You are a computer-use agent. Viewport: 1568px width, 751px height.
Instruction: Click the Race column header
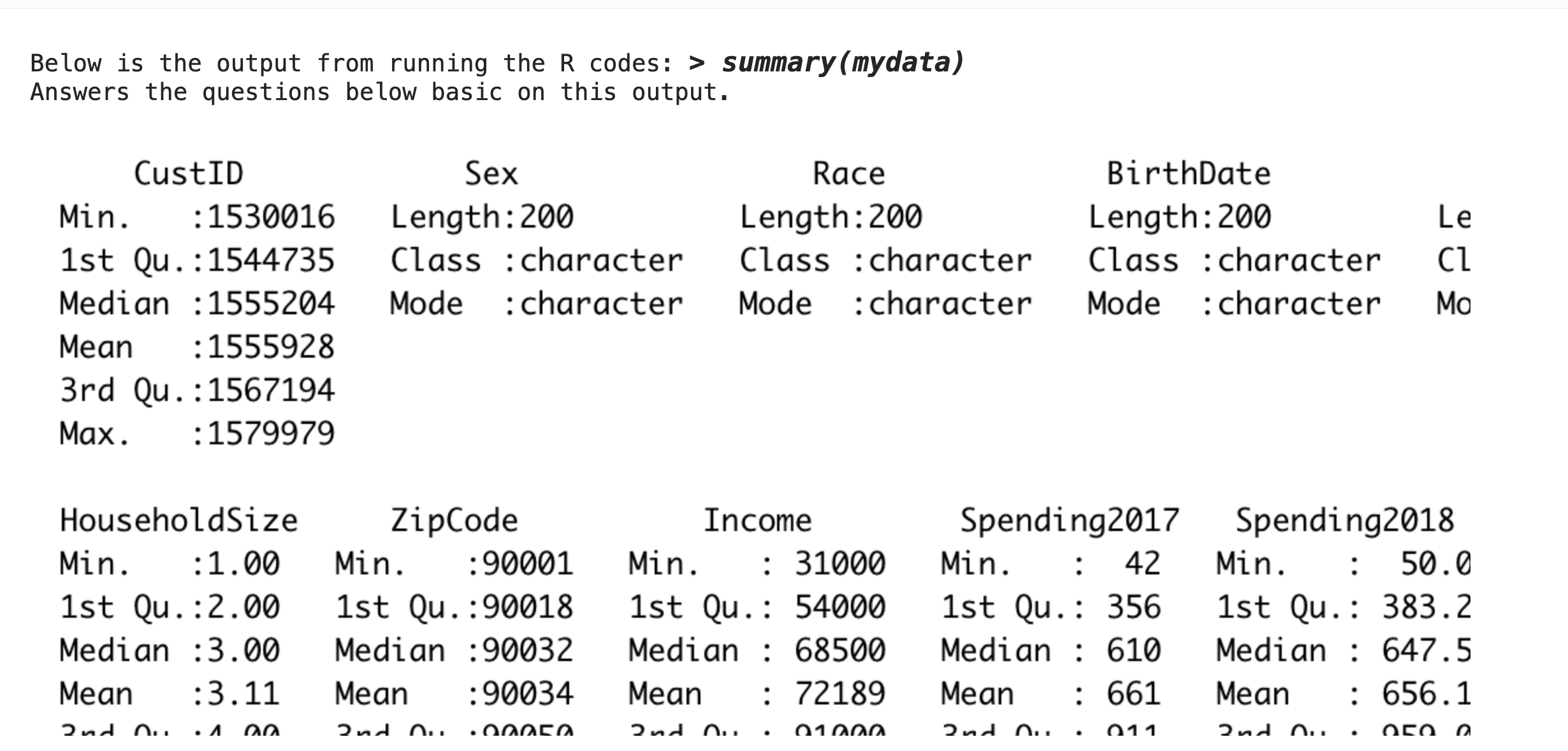coord(848,174)
